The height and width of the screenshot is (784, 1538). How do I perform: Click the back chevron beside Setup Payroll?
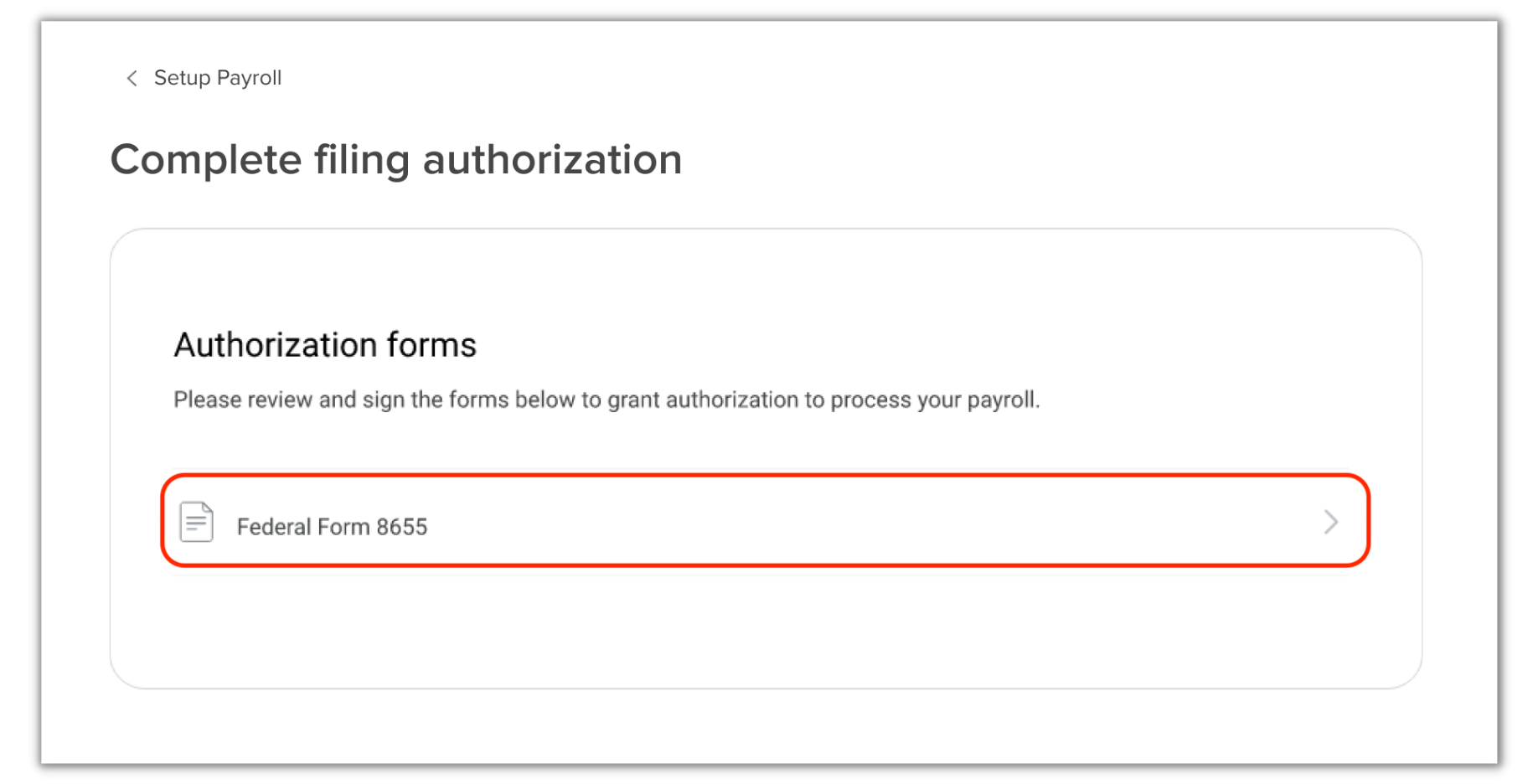(x=132, y=78)
